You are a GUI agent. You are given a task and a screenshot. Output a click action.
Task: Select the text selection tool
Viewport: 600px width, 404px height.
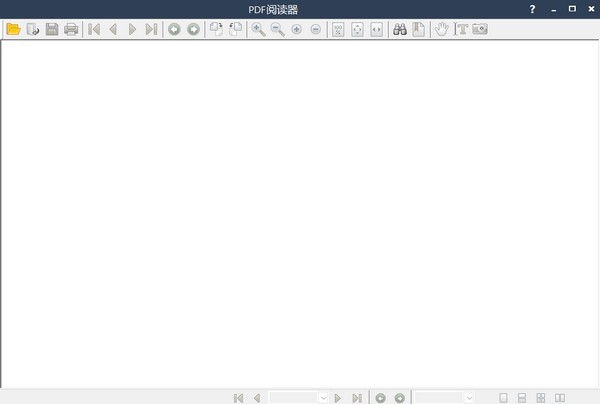tap(462, 29)
